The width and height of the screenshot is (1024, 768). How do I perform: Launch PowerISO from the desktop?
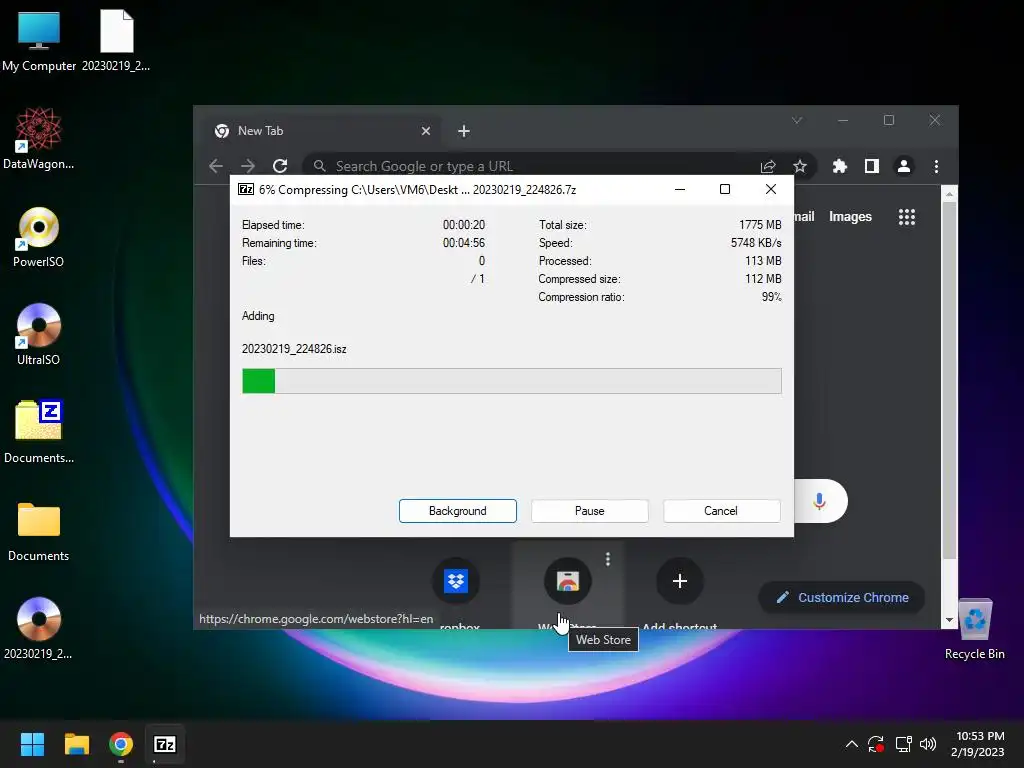pos(39,237)
